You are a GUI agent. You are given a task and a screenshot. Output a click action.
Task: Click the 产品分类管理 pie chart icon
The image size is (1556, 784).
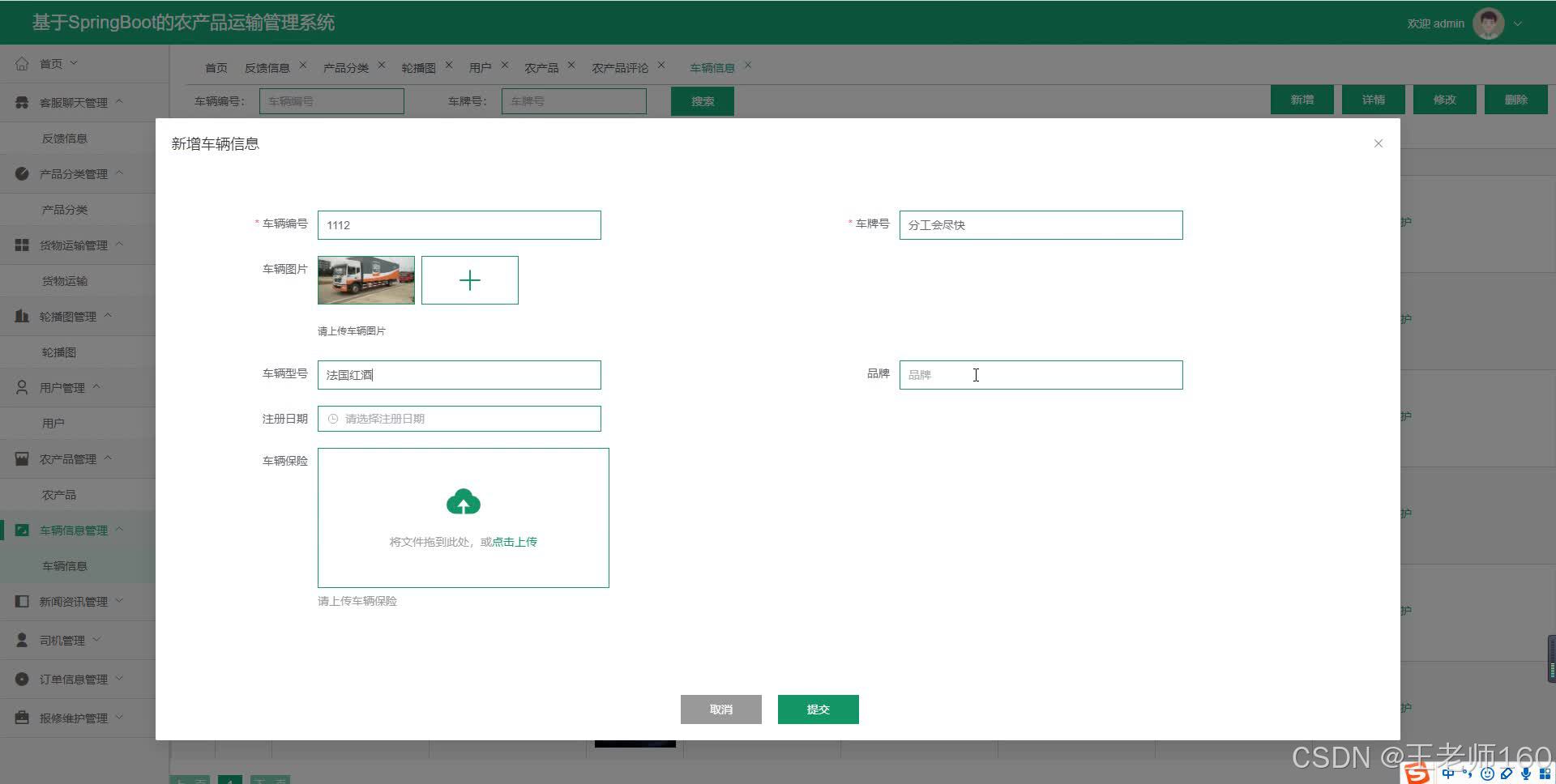(x=22, y=173)
